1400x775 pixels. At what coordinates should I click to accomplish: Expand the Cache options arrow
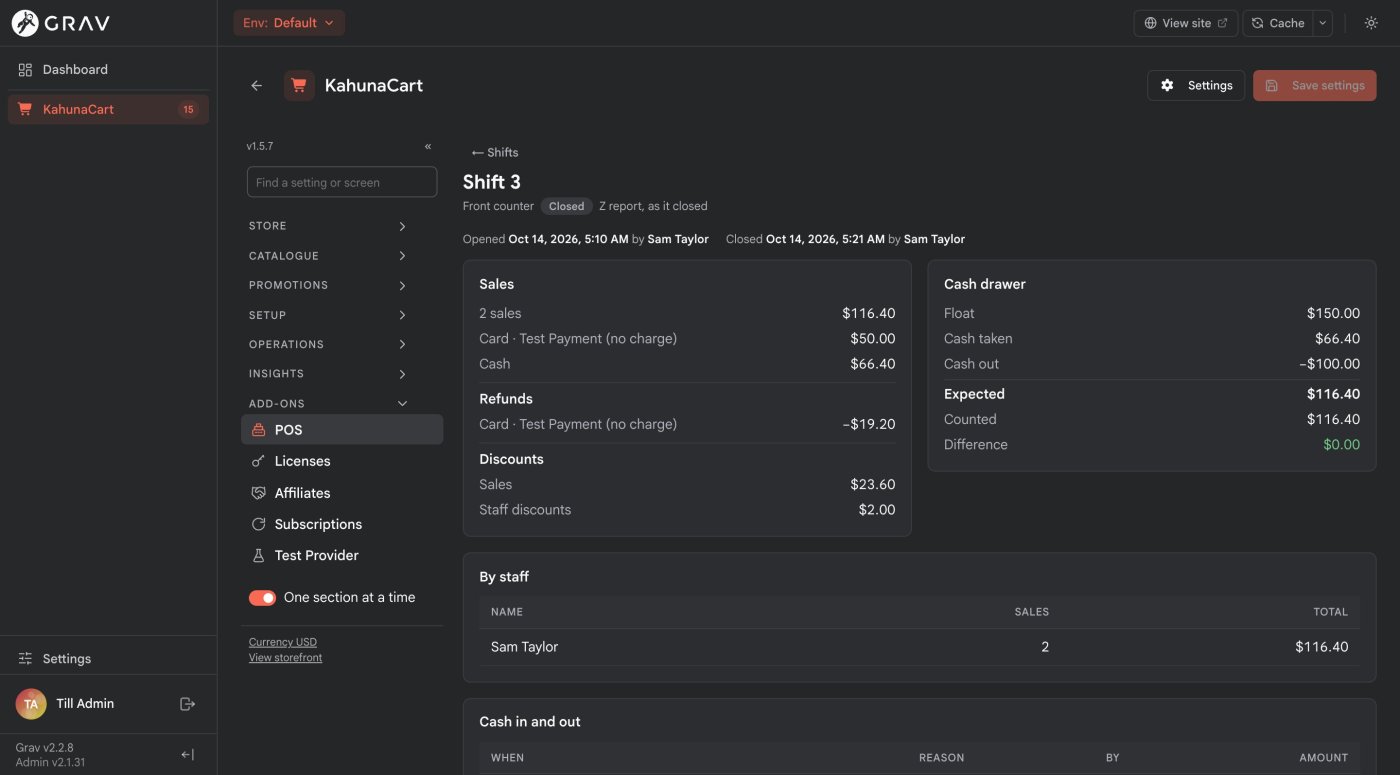coord(1323,23)
